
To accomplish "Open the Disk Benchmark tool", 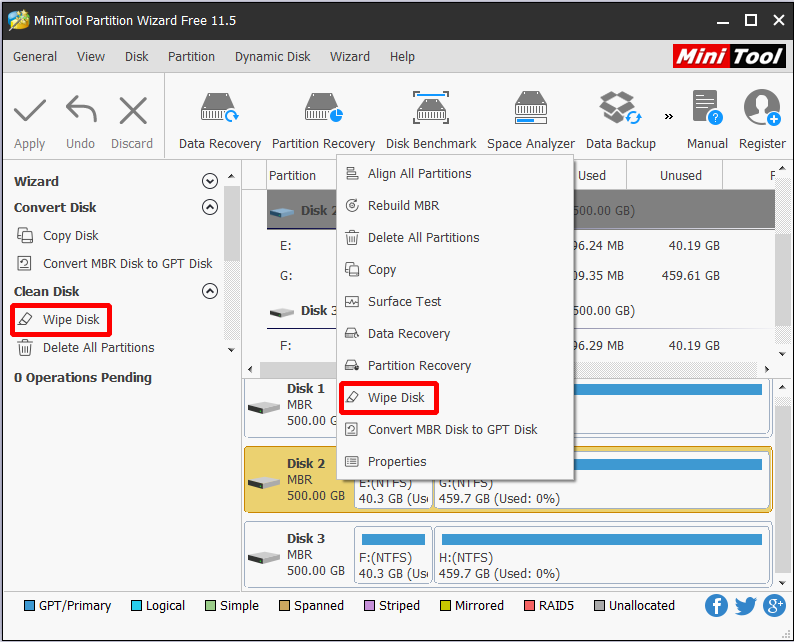I will [431, 121].
